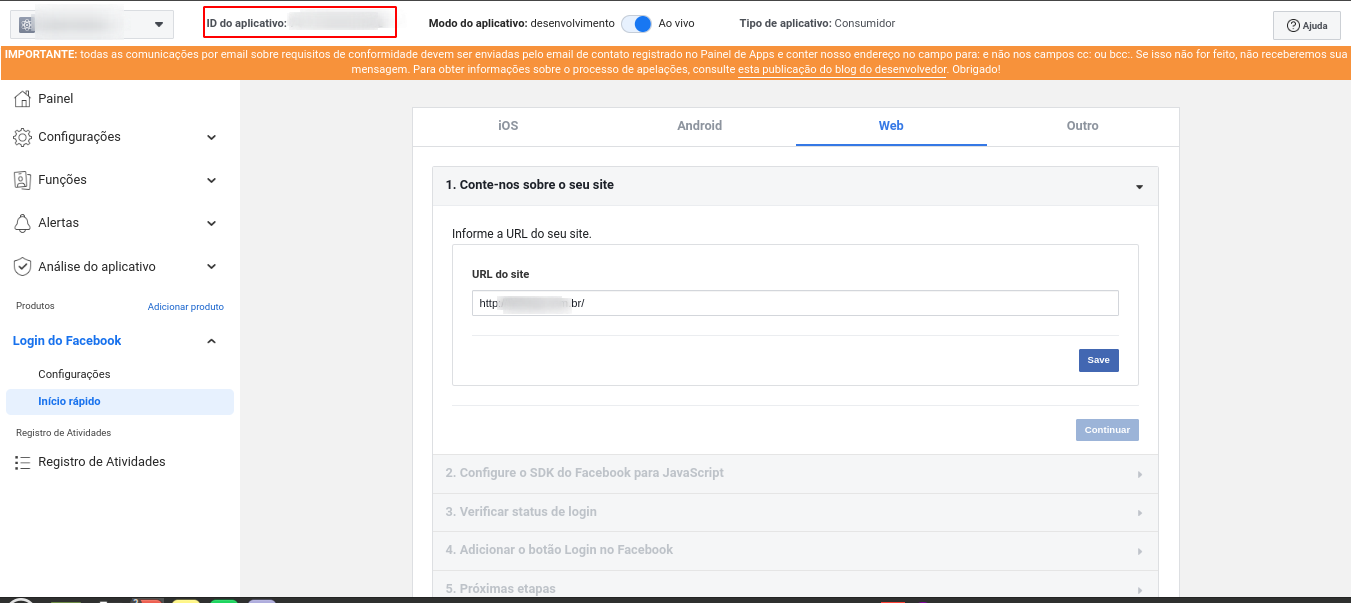Click the Alertas bell icon
The image size is (1351, 603).
point(22,223)
